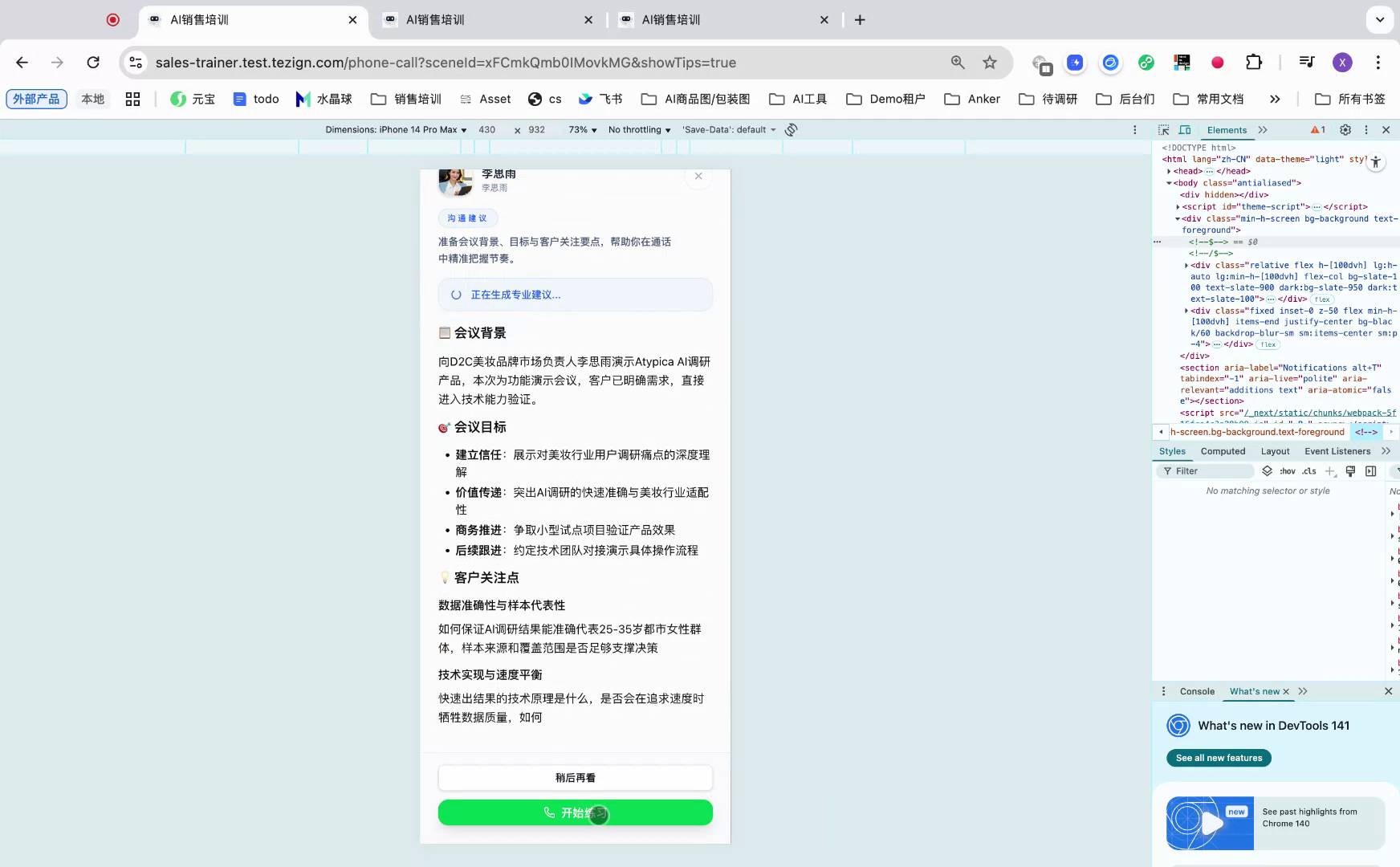The width and height of the screenshot is (1400, 867).
Task: Open the 'No throttling' dropdown
Action: 637,129
